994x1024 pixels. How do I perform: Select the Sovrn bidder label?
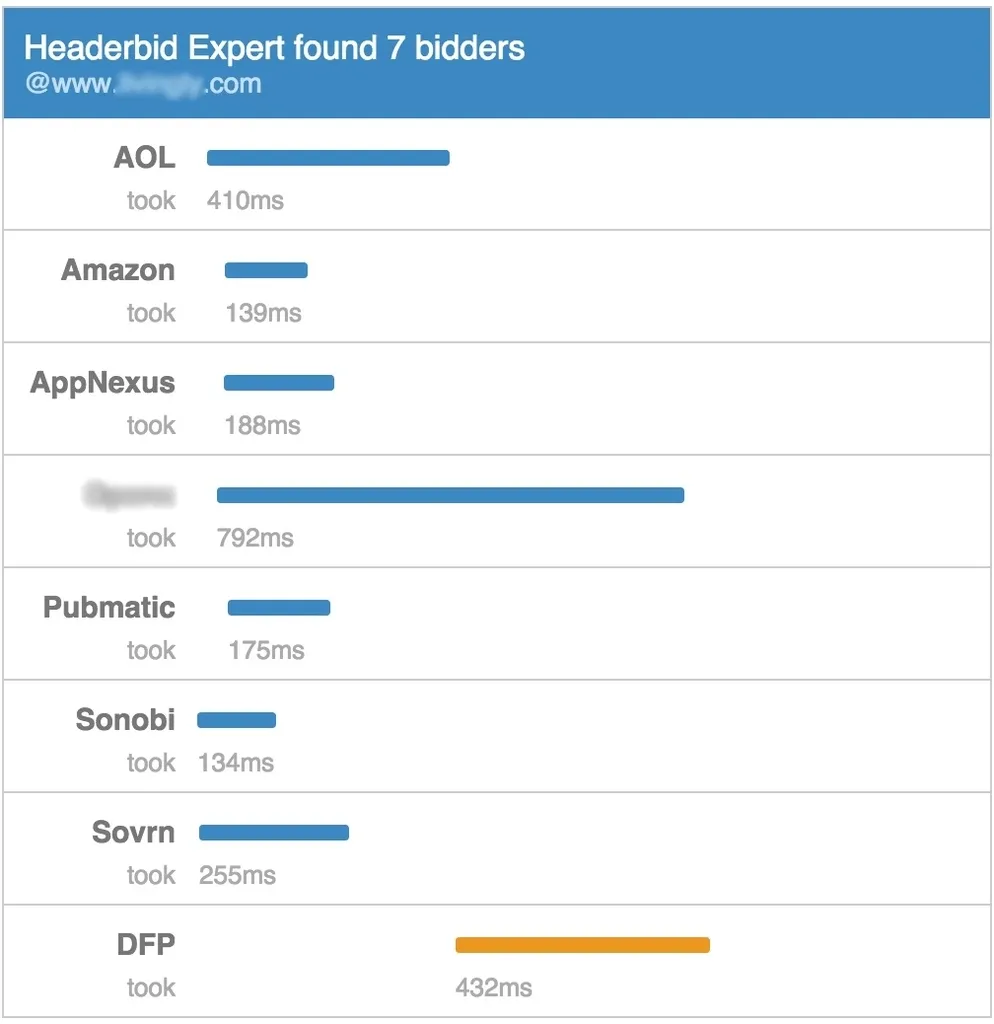pos(133,833)
